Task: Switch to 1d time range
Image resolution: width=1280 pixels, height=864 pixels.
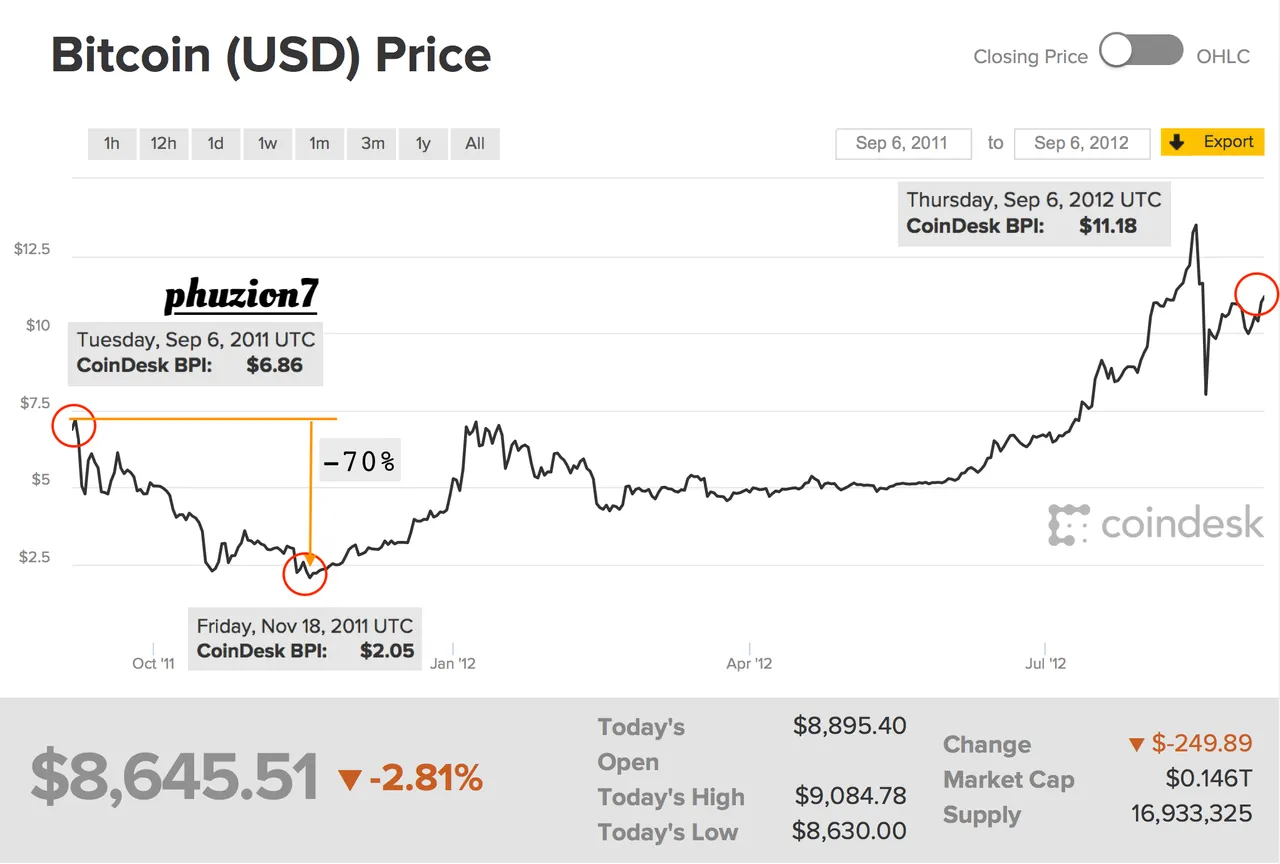Action: coord(215,143)
